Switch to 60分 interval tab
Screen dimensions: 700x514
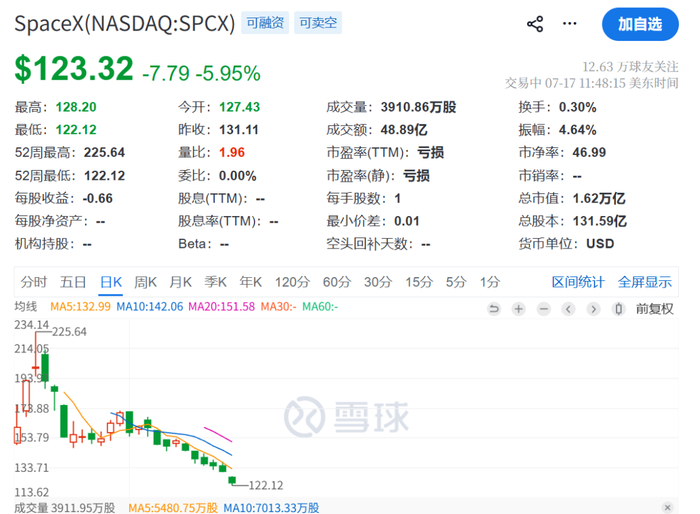point(337,282)
